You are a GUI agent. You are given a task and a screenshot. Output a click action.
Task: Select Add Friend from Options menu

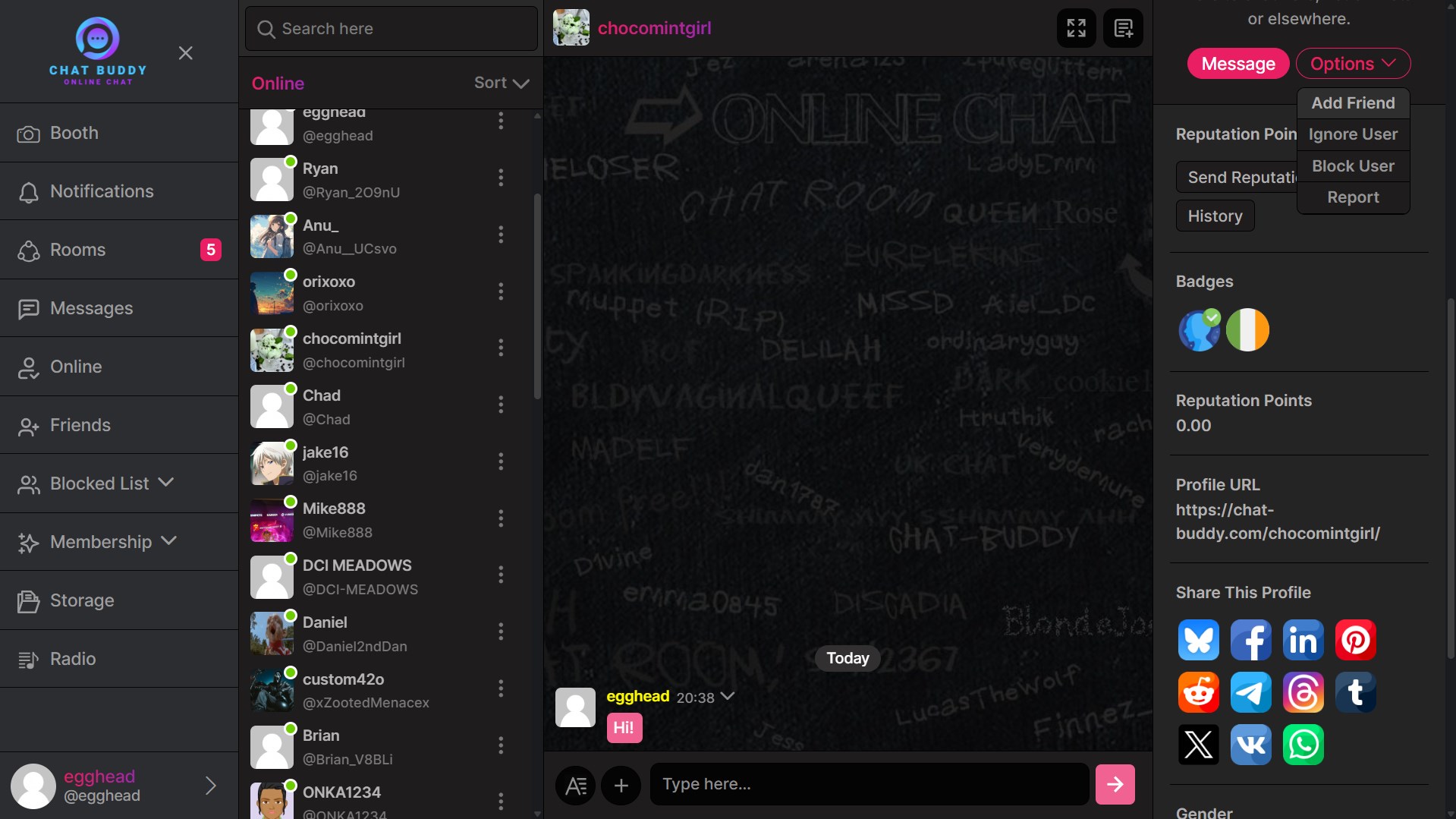pos(1353,103)
